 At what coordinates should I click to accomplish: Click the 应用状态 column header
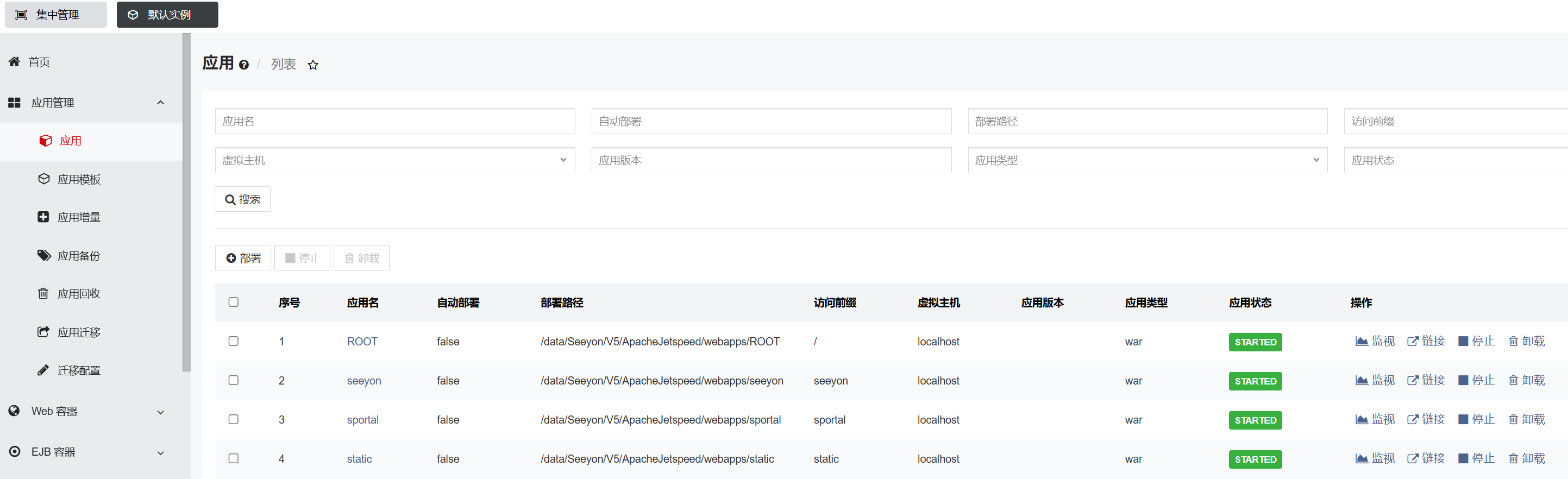(x=1250, y=302)
